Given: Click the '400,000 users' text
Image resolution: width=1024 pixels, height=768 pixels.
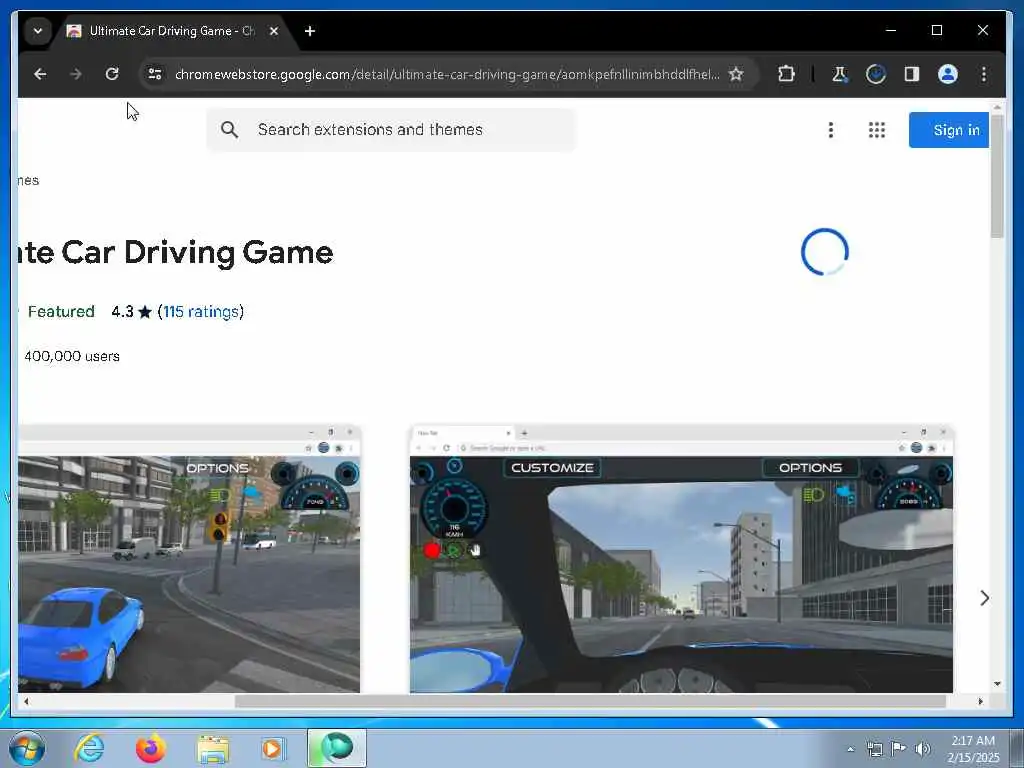Looking at the screenshot, I should click(x=72, y=357).
